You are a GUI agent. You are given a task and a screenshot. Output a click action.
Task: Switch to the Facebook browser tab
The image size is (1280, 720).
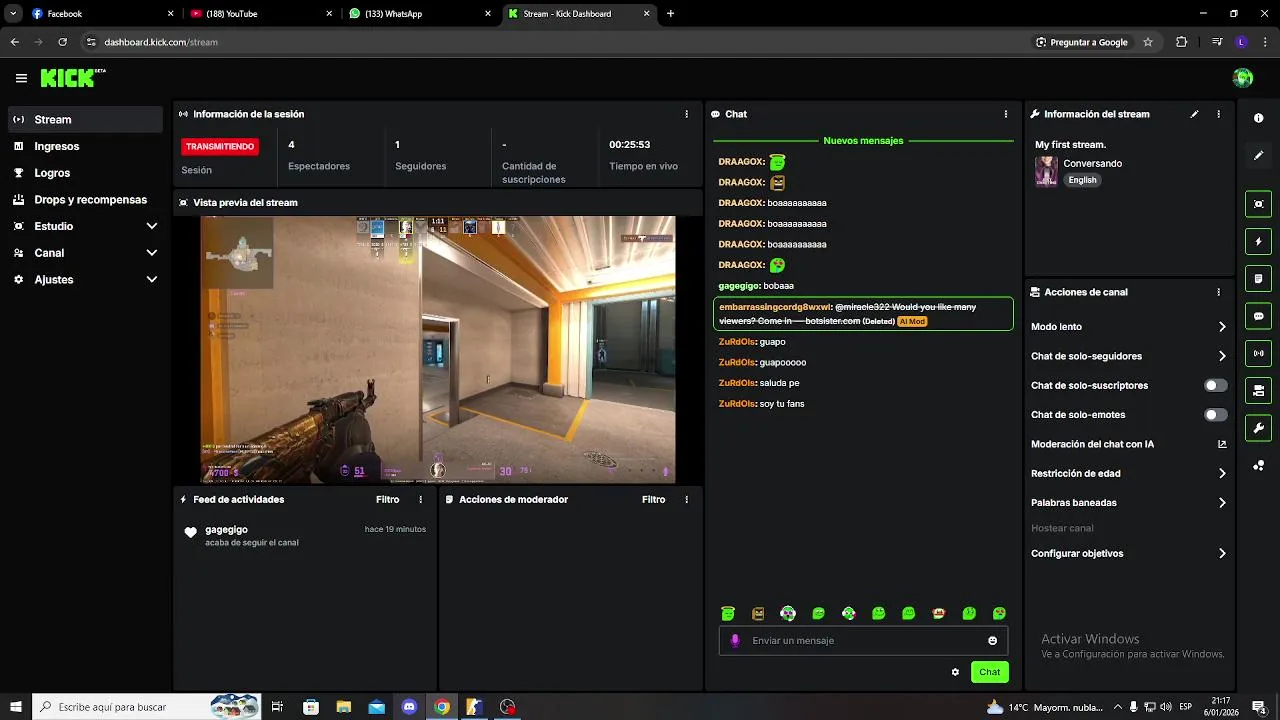[103, 14]
